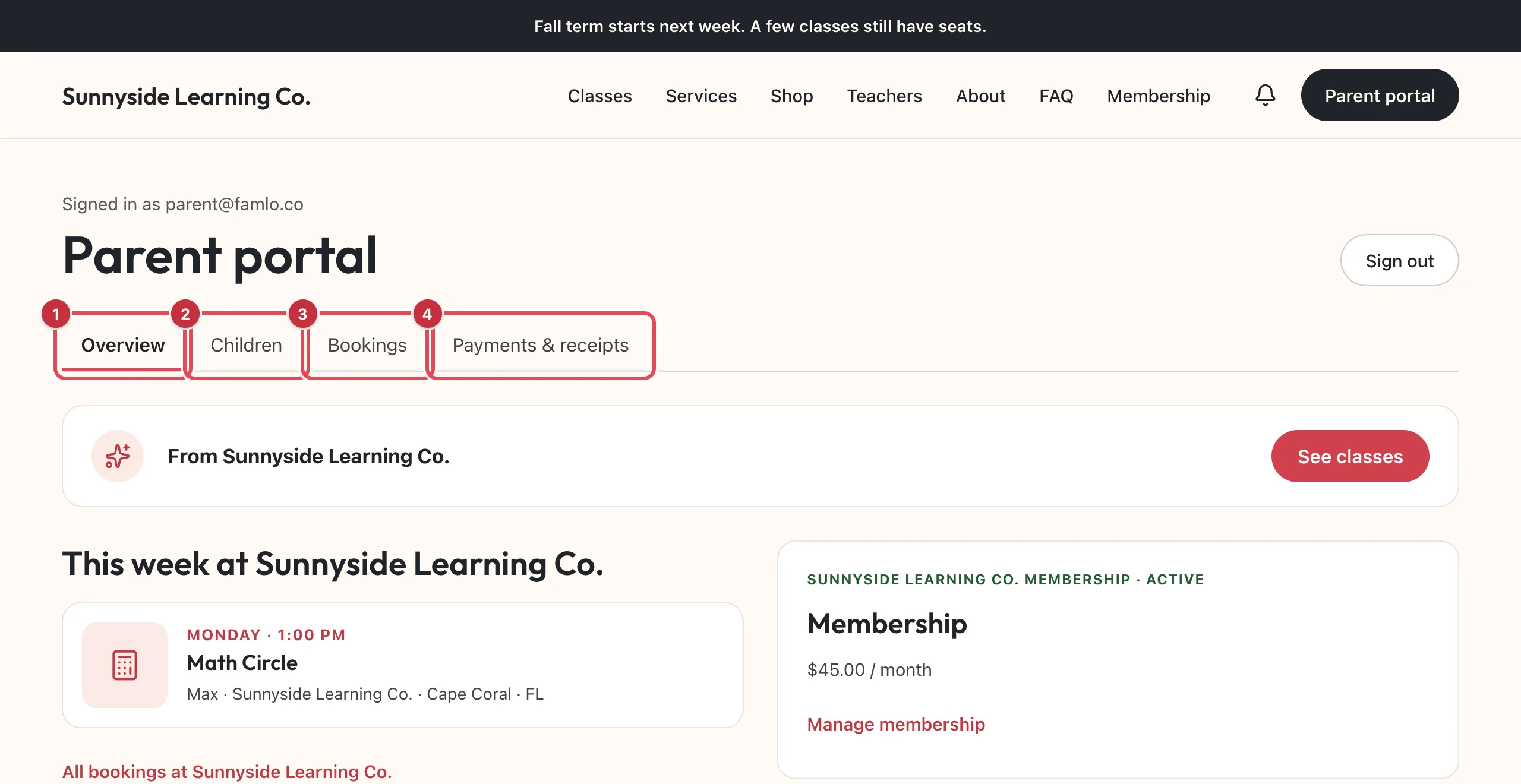1521x784 pixels.
Task: Open the Services nav link
Action: [x=701, y=96]
